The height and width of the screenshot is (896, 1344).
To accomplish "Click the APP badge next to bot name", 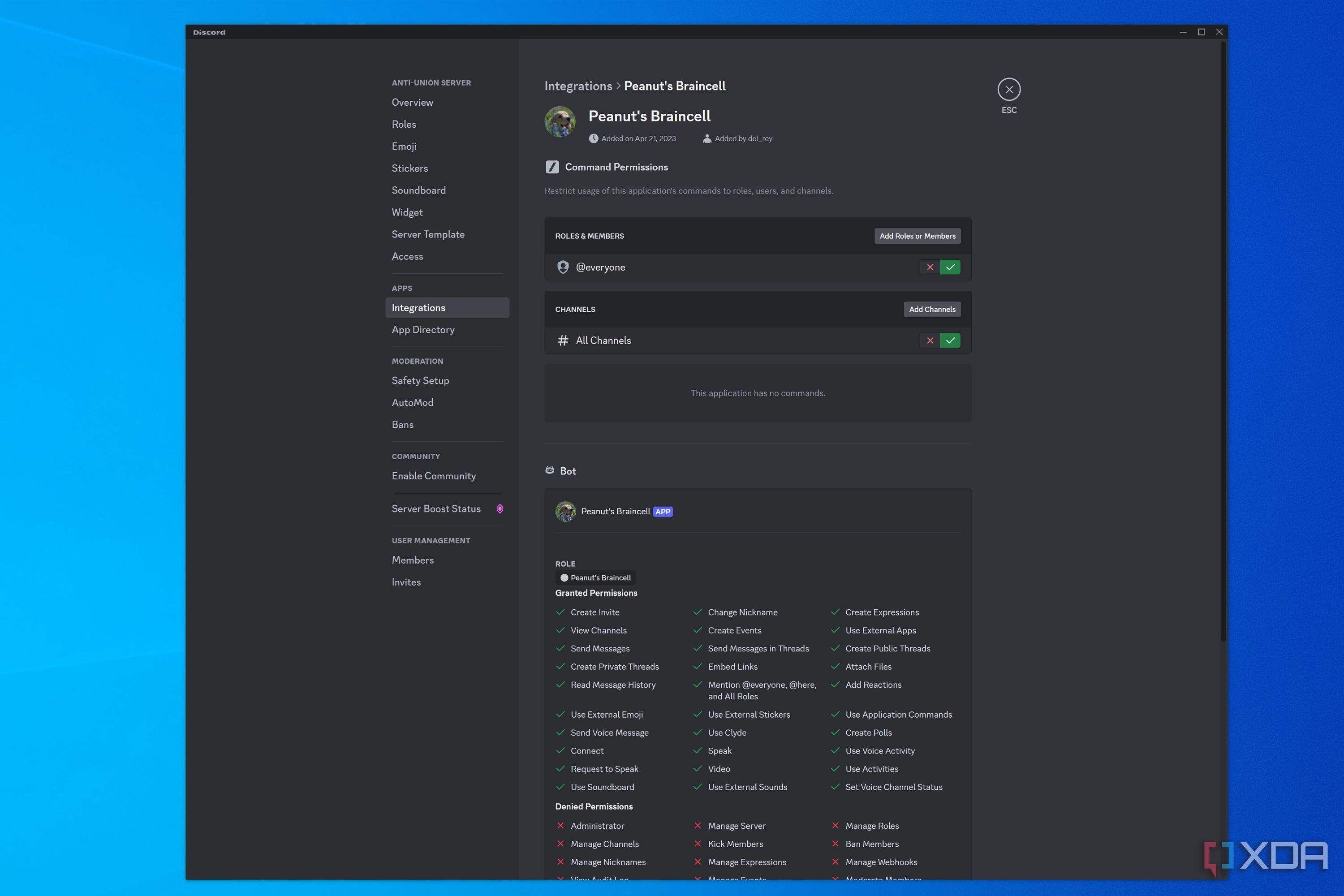I will (x=662, y=512).
